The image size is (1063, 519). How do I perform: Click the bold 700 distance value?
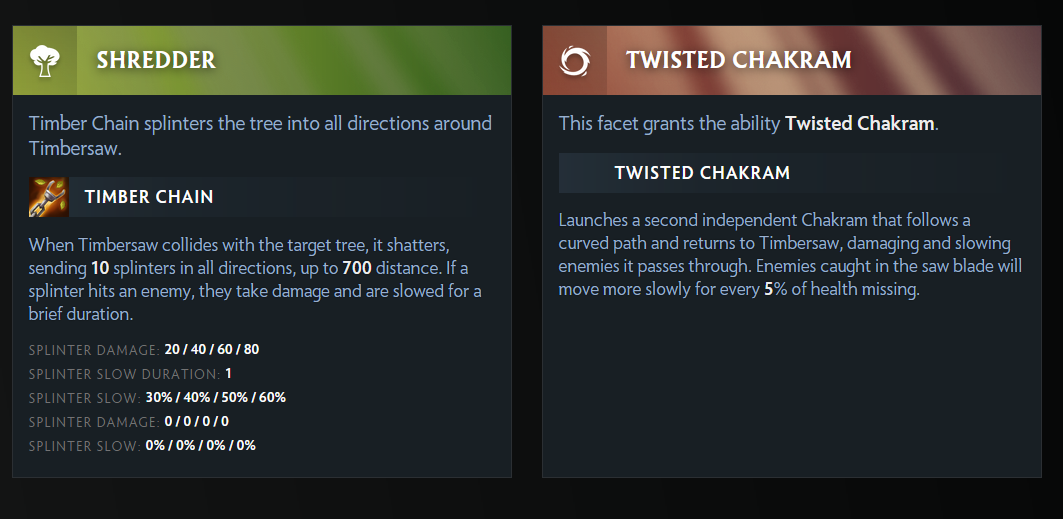357,268
